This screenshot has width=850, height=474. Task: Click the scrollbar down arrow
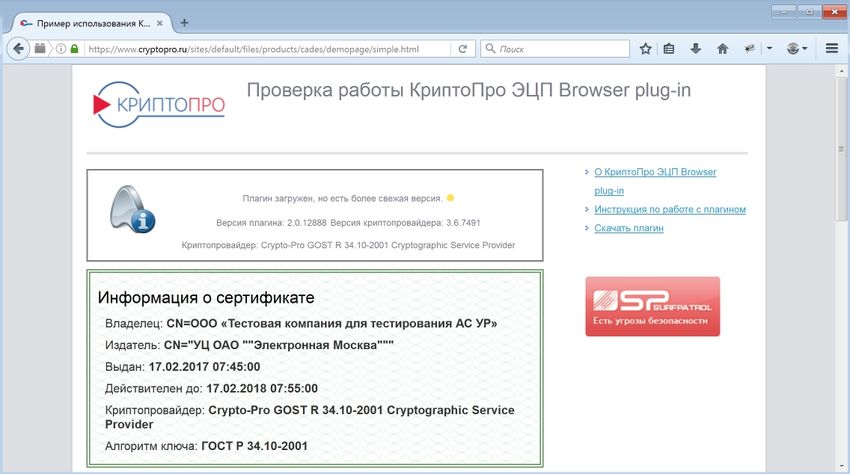pos(841,466)
